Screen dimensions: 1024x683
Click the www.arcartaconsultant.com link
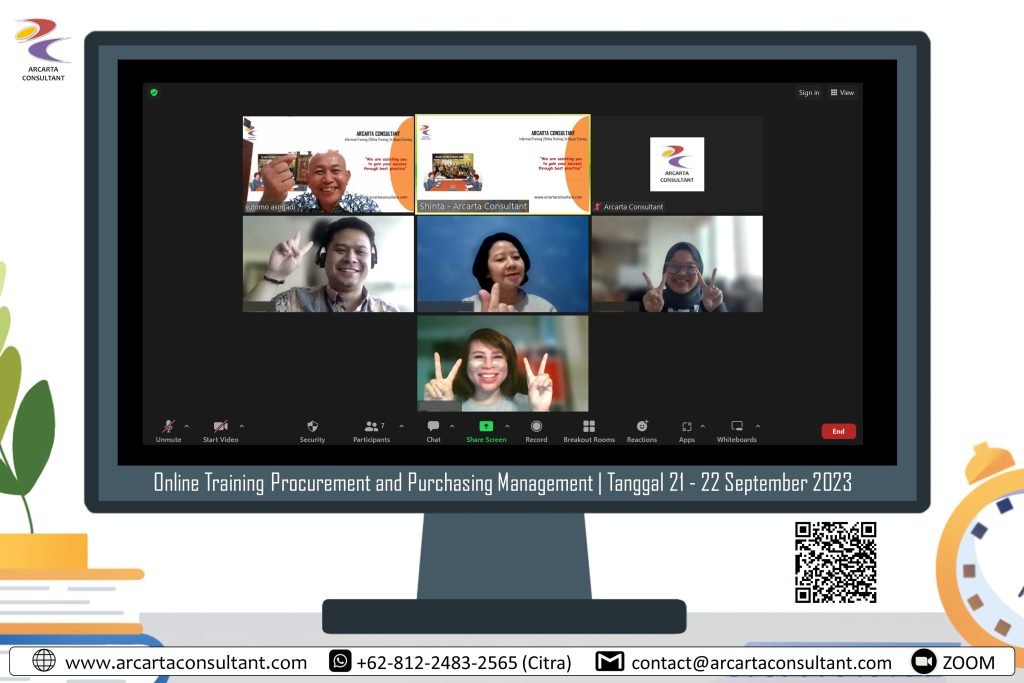(185, 662)
